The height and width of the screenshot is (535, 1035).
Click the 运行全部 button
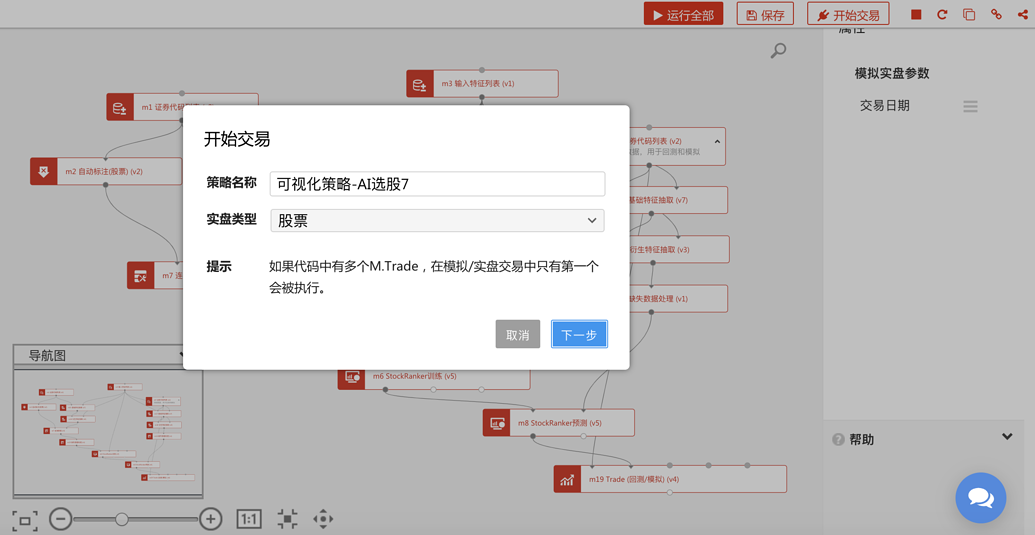683,15
